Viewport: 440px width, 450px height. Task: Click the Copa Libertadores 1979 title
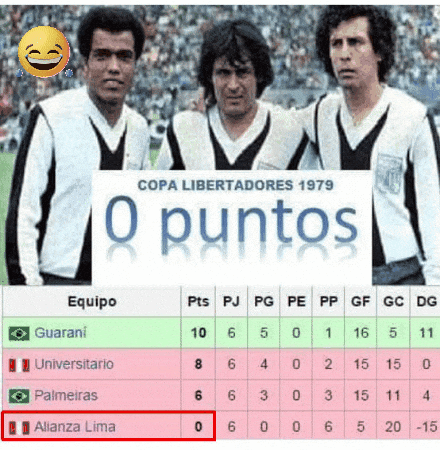click(236, 185)
